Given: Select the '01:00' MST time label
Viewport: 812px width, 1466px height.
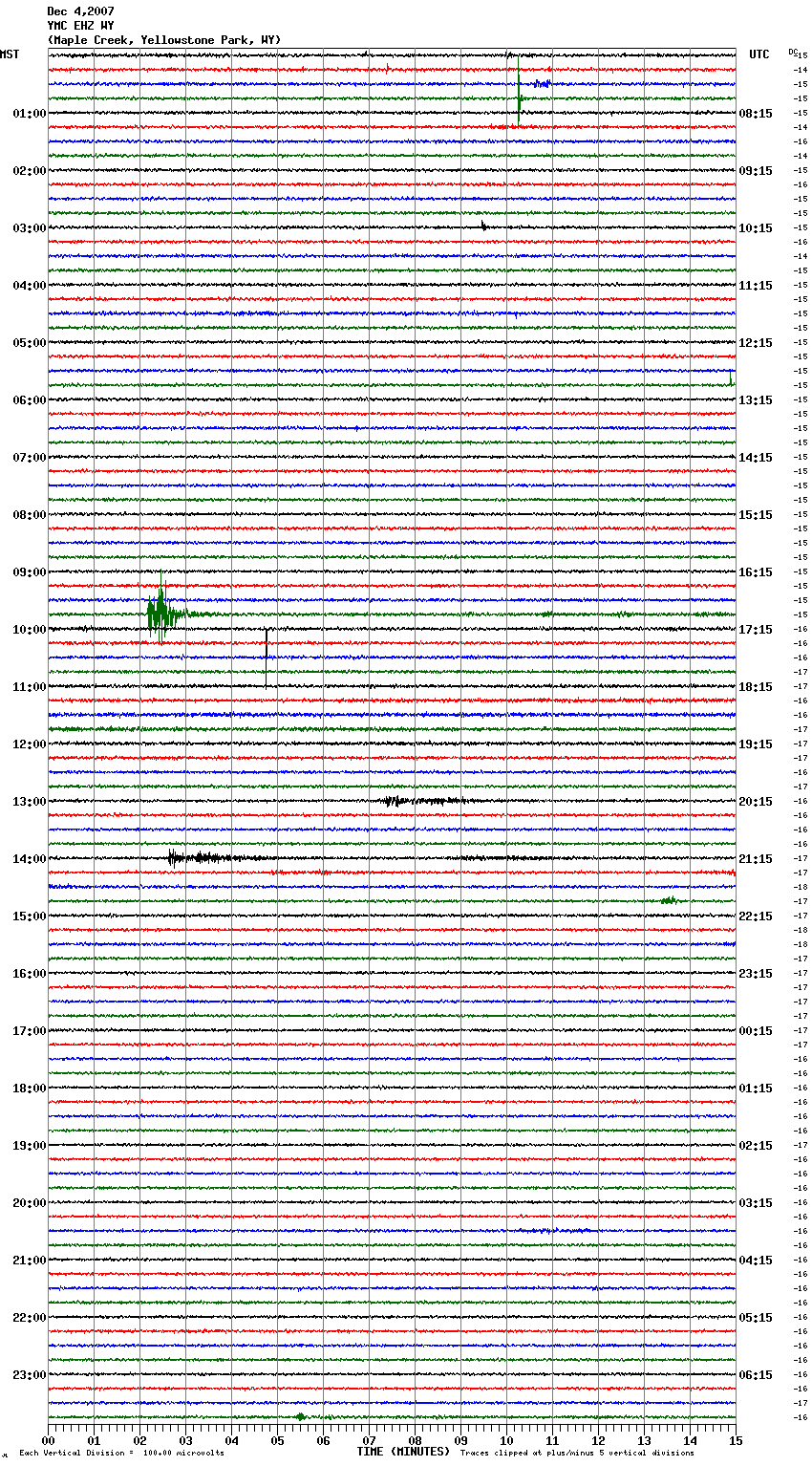Looking at the screenshot, I should click(x=30, y=114).
